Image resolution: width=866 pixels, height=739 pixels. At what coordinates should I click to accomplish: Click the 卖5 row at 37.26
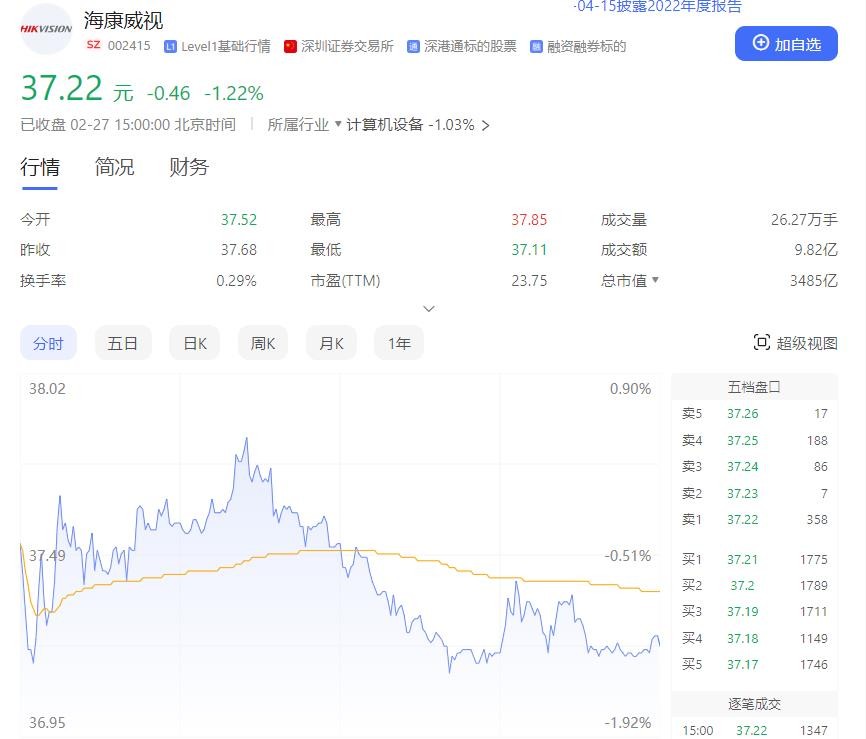point(754,413)
